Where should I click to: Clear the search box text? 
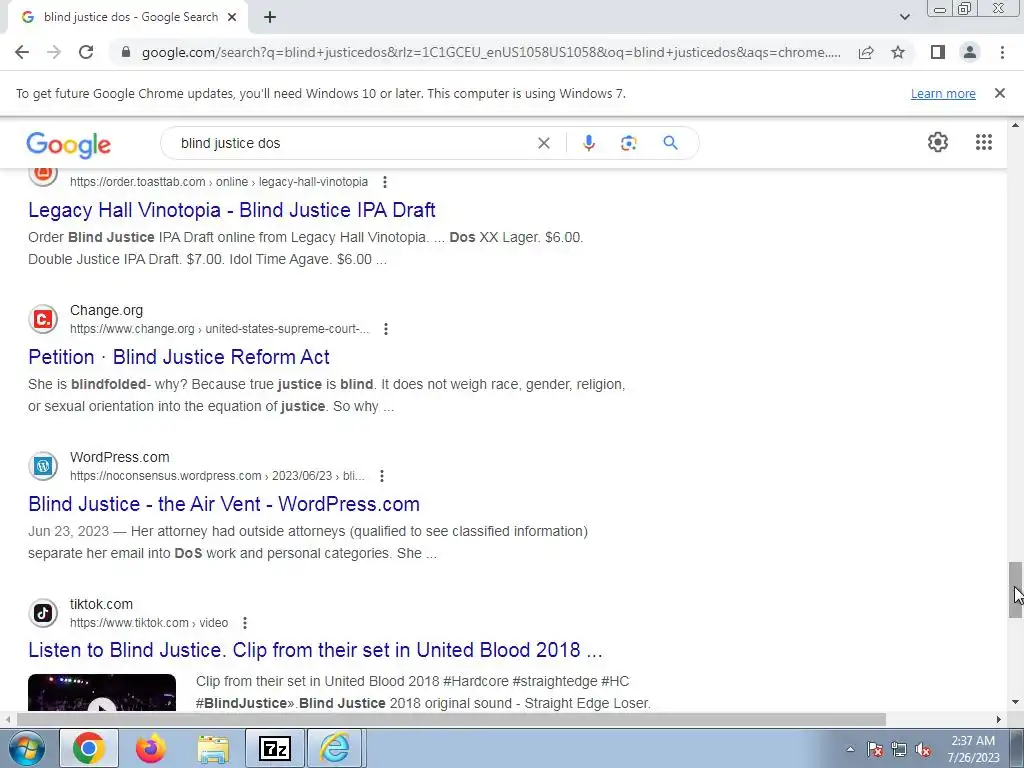point(543,143)
